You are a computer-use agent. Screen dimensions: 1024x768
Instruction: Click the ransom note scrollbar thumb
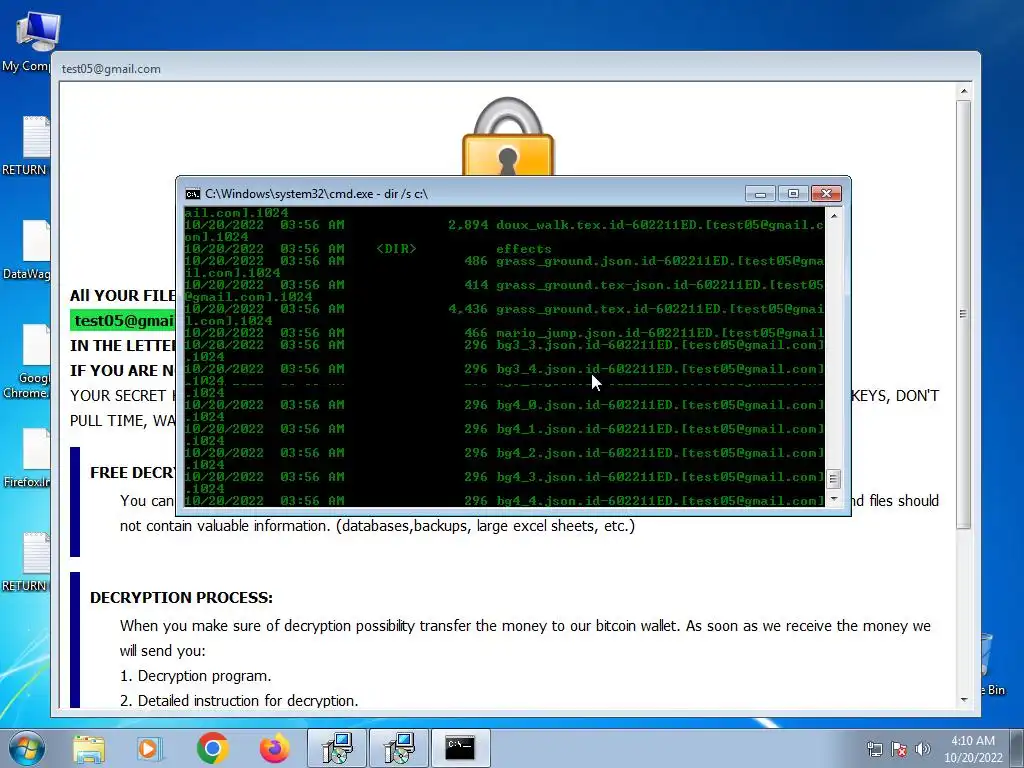pos(964,314)
